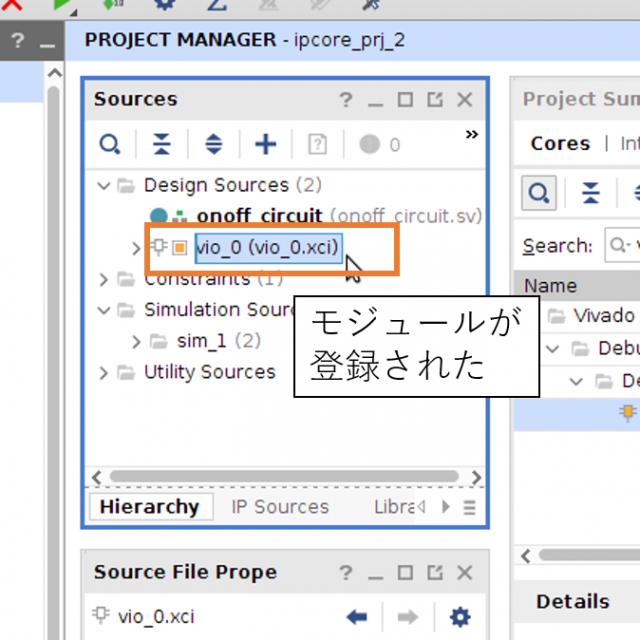640x640 pixels.
Task: Expand the sim_1 simulation set
Action: click(x=137, y=341)
